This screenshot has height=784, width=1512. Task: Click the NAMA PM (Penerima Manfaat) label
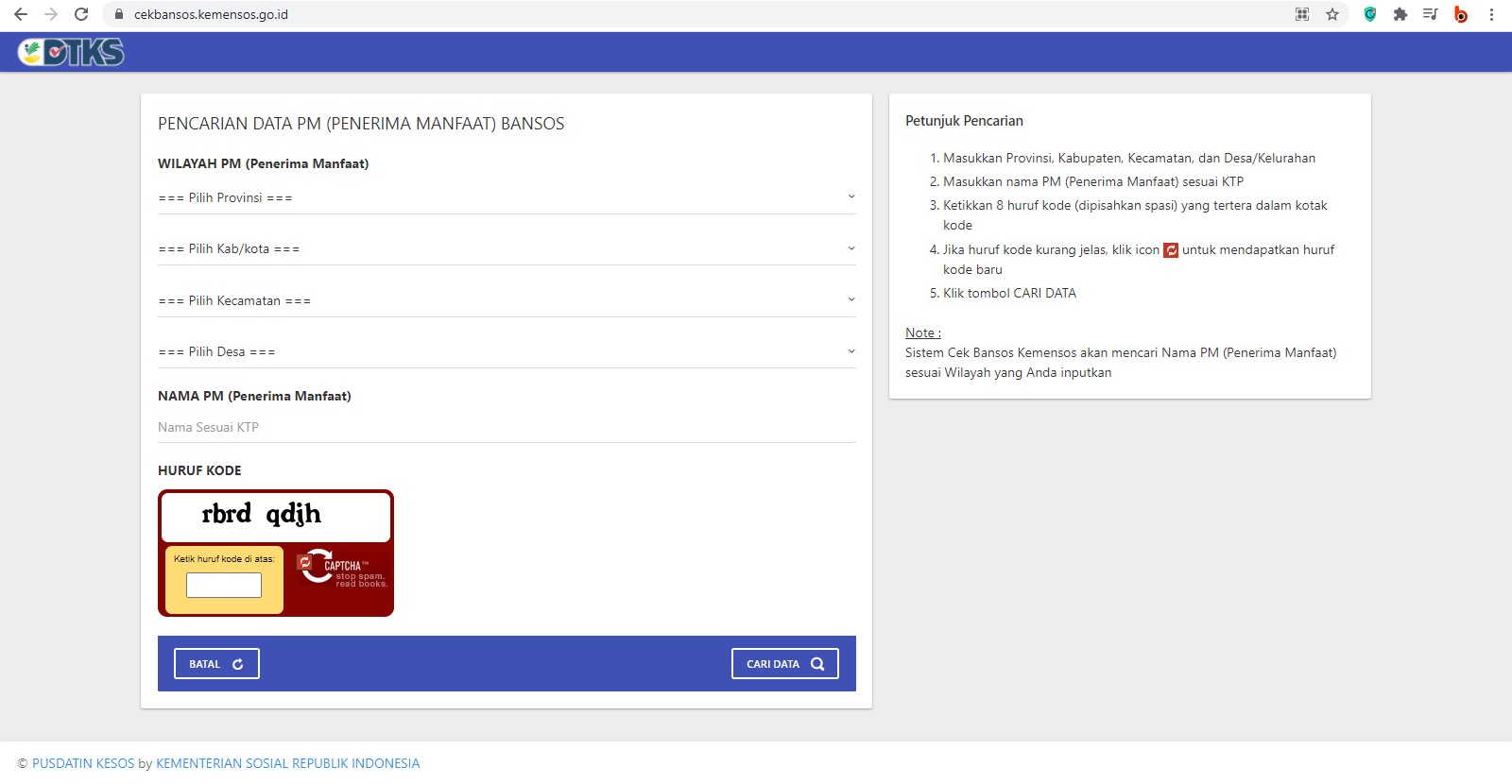click(254, 396)
